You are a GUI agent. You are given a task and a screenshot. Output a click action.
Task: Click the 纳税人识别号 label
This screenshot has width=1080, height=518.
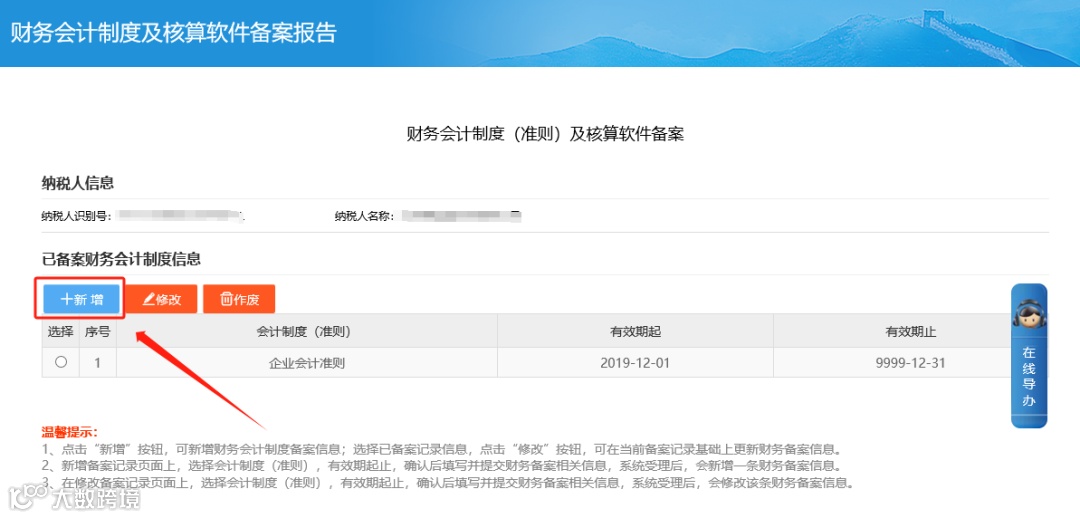click(76, 217)
